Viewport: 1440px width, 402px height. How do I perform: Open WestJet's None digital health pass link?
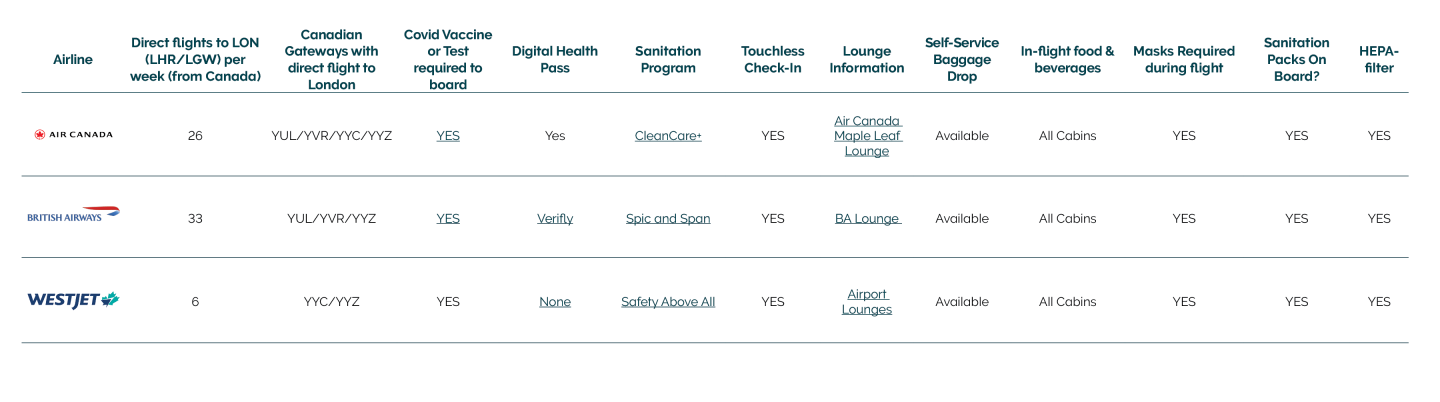click(x=555, y=302)
